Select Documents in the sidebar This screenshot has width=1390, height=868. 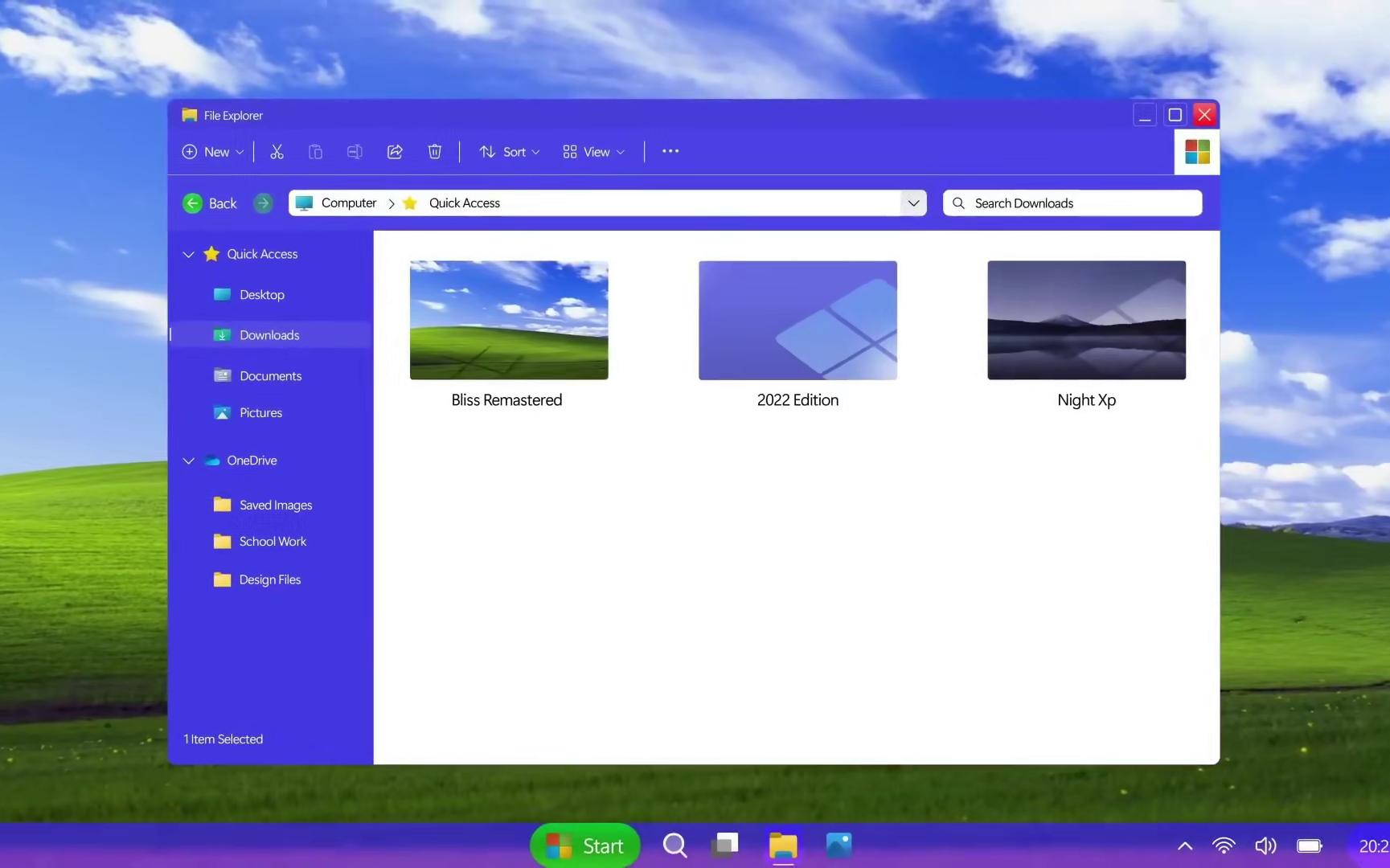271,376
